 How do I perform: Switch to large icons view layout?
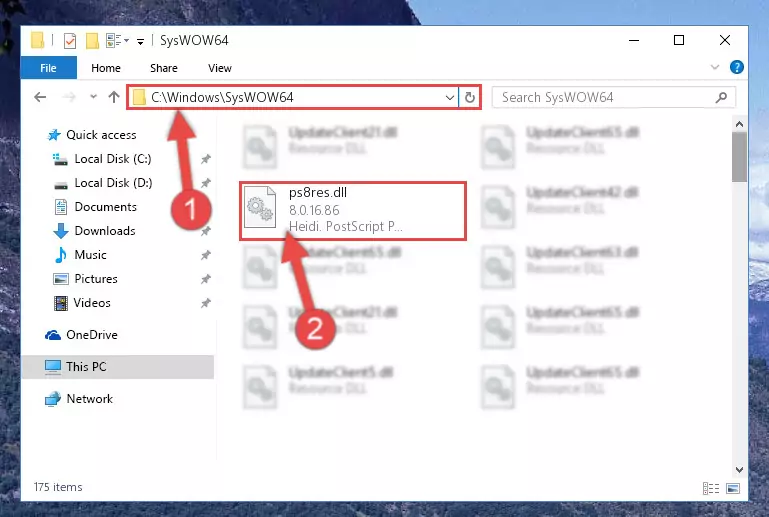coord(733,488)
